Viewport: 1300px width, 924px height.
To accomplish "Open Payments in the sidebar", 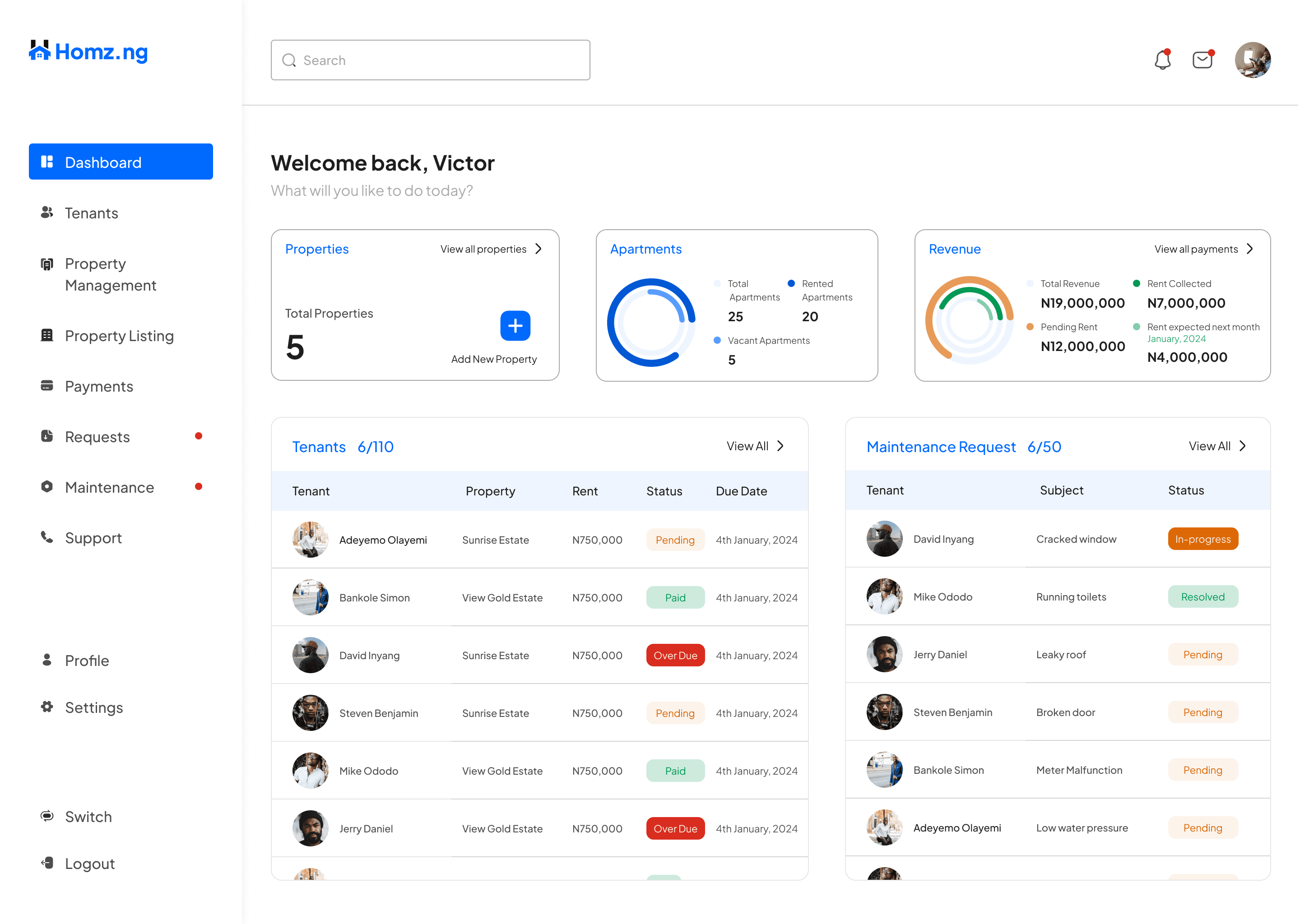I will (x=98, y=386).
